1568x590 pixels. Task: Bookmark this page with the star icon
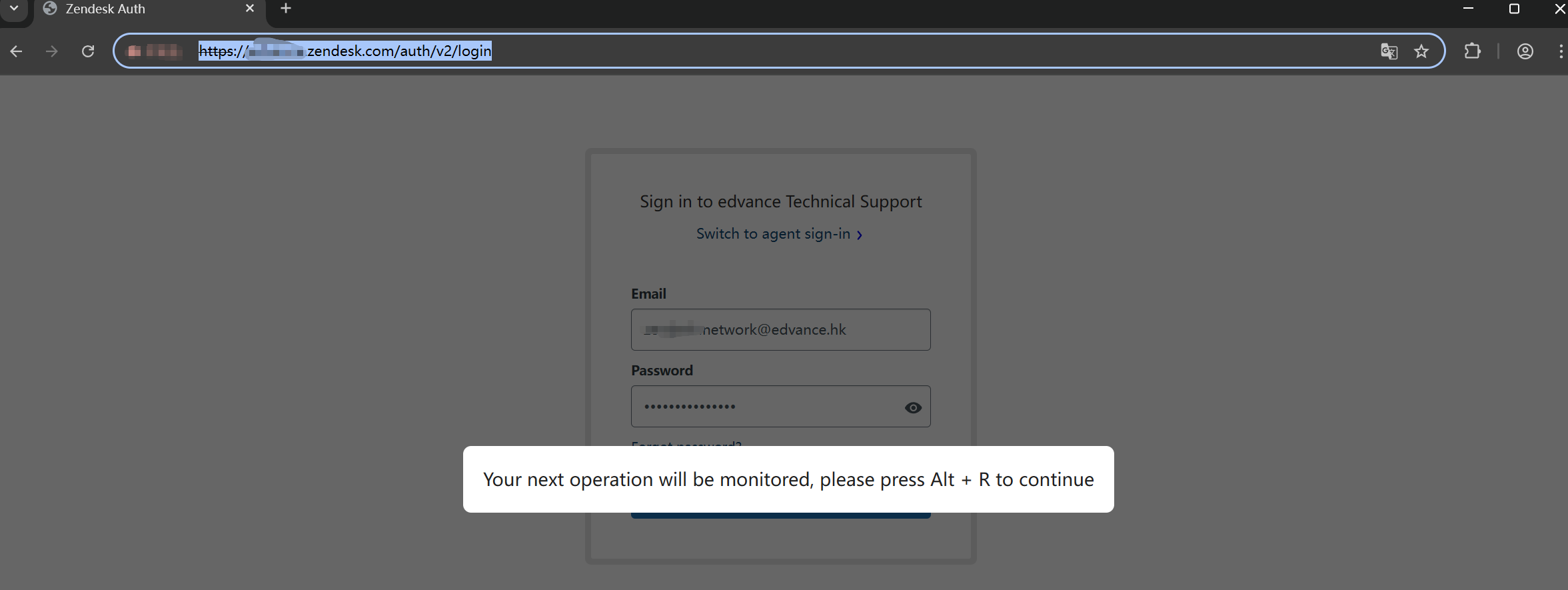[x=1421, y=51]
